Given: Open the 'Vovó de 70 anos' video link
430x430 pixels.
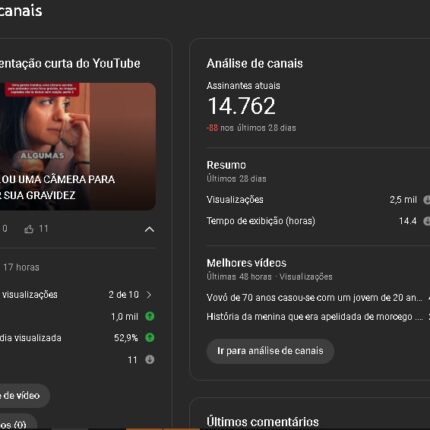Looking at the screenshot, I should click(314, 298).
